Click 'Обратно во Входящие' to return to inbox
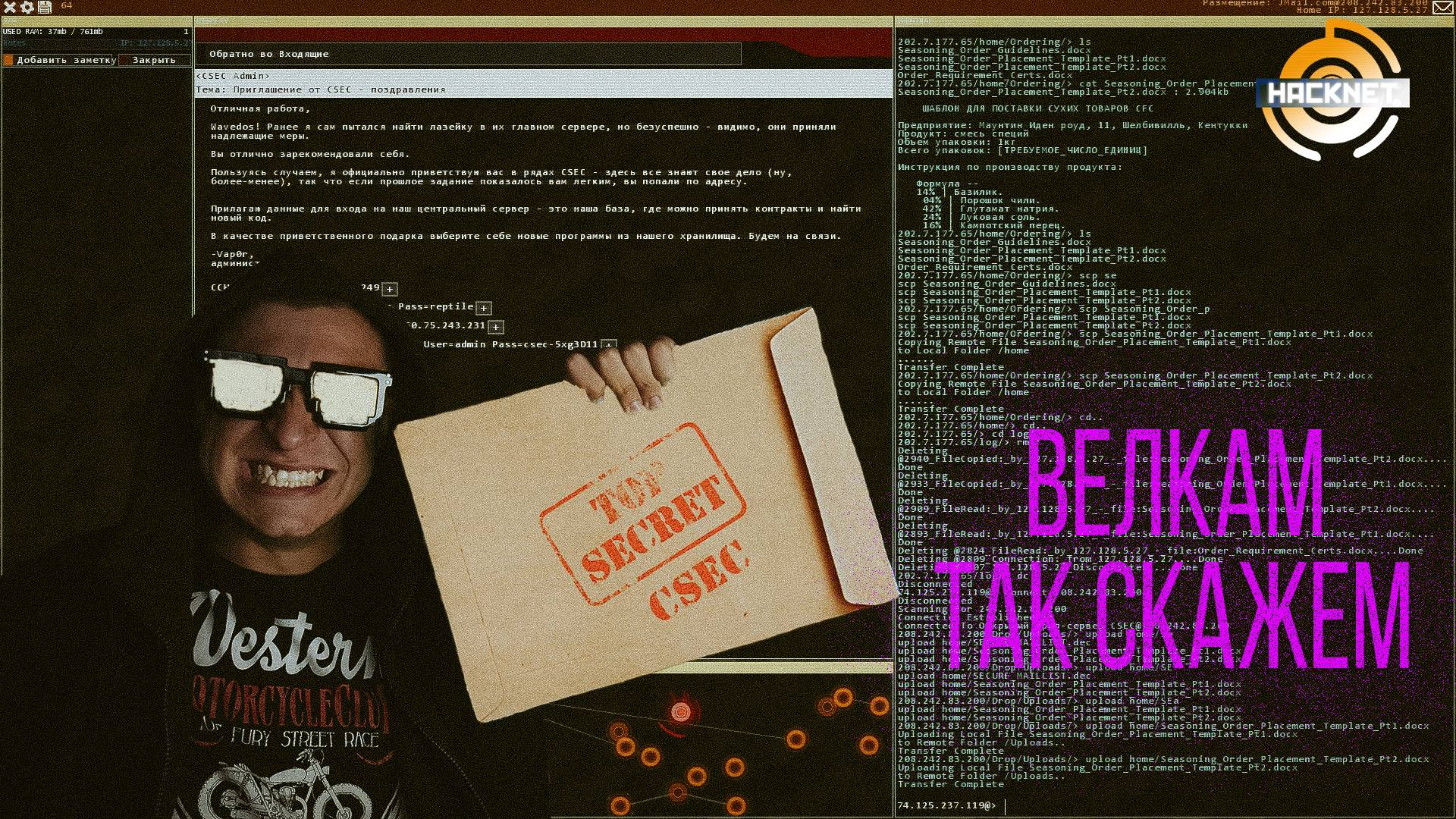Viewport: 1456px width, 819px height. [269, 54]
